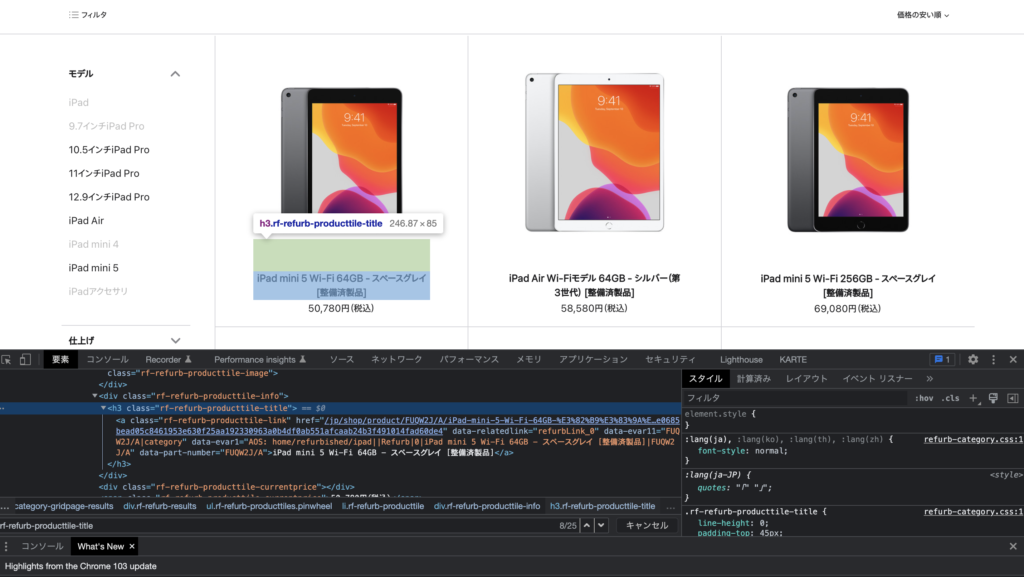Open the Performance insights tab
Image resolution: width=1024 pixels, height=577 pixels.
coord(260,360)
